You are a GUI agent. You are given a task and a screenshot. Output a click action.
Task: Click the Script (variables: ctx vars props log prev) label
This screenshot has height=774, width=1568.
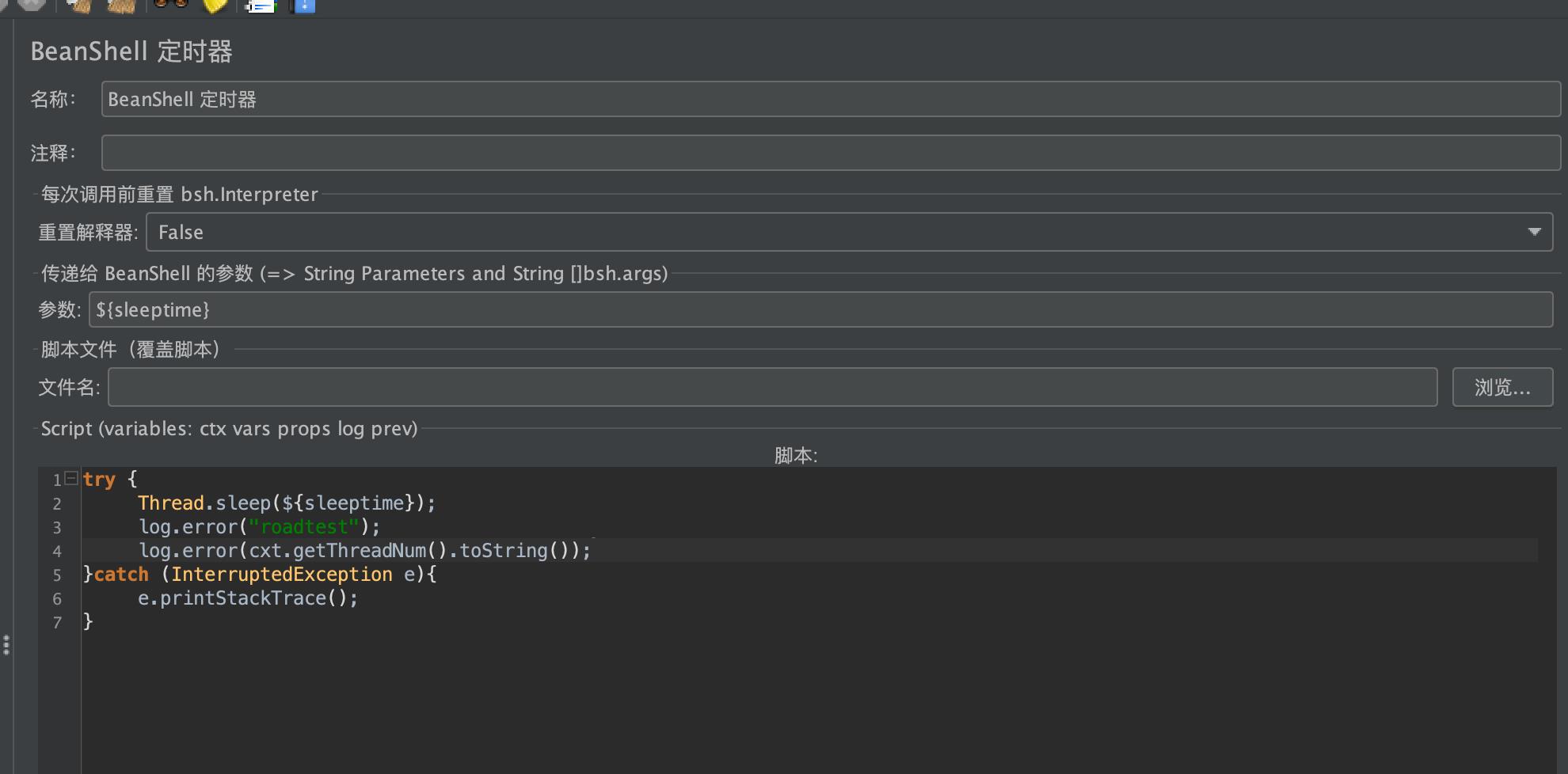[229, 428]
